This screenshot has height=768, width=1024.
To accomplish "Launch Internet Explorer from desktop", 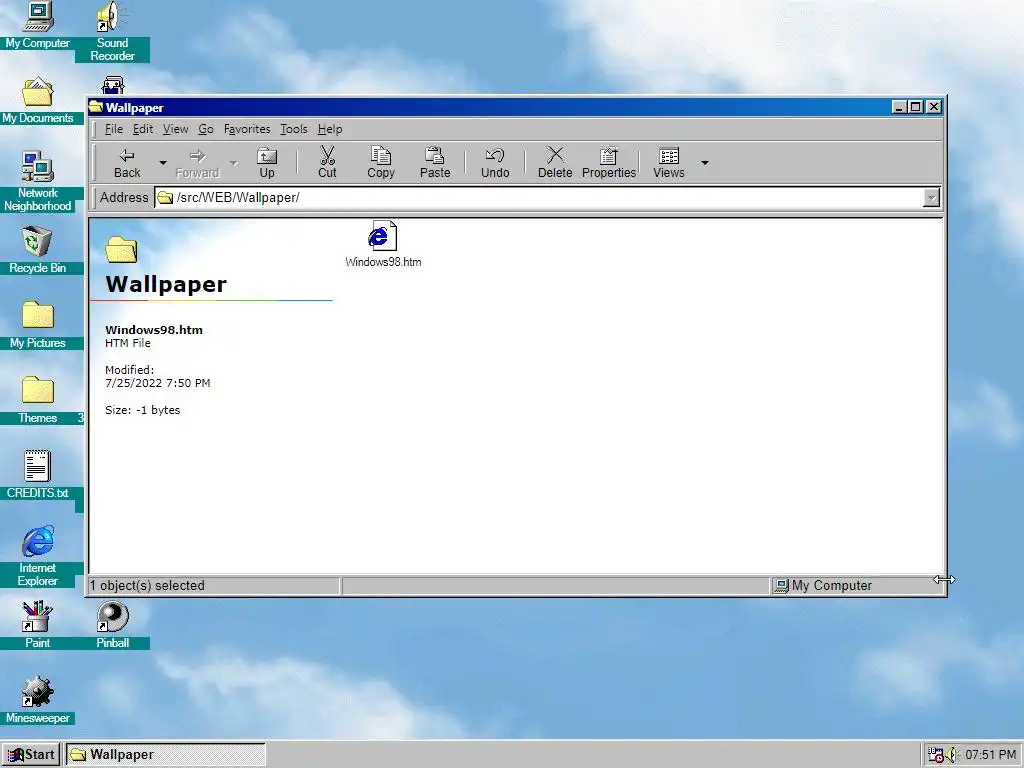I will pyautogui.click(x=37, y=556).
